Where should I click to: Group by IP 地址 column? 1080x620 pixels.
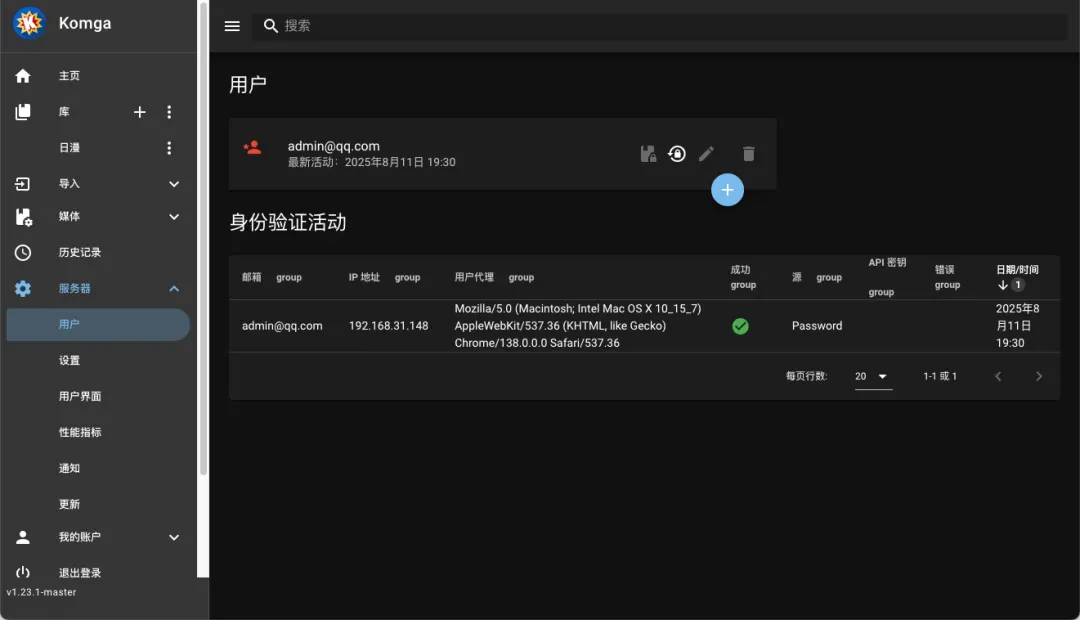(x=407, y=277)
